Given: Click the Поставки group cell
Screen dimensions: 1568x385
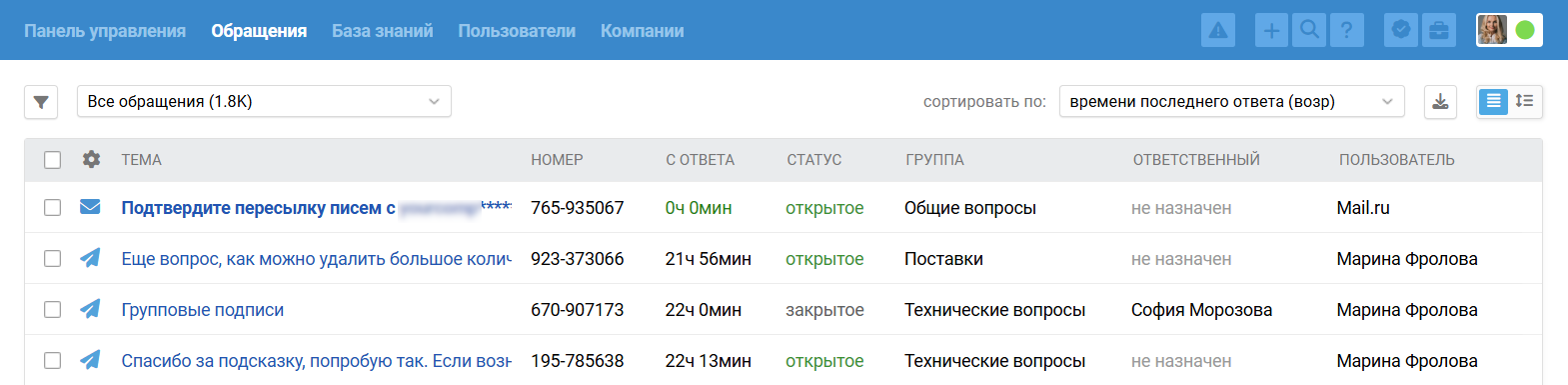Looking at the screenshot, I should [943, 259].
